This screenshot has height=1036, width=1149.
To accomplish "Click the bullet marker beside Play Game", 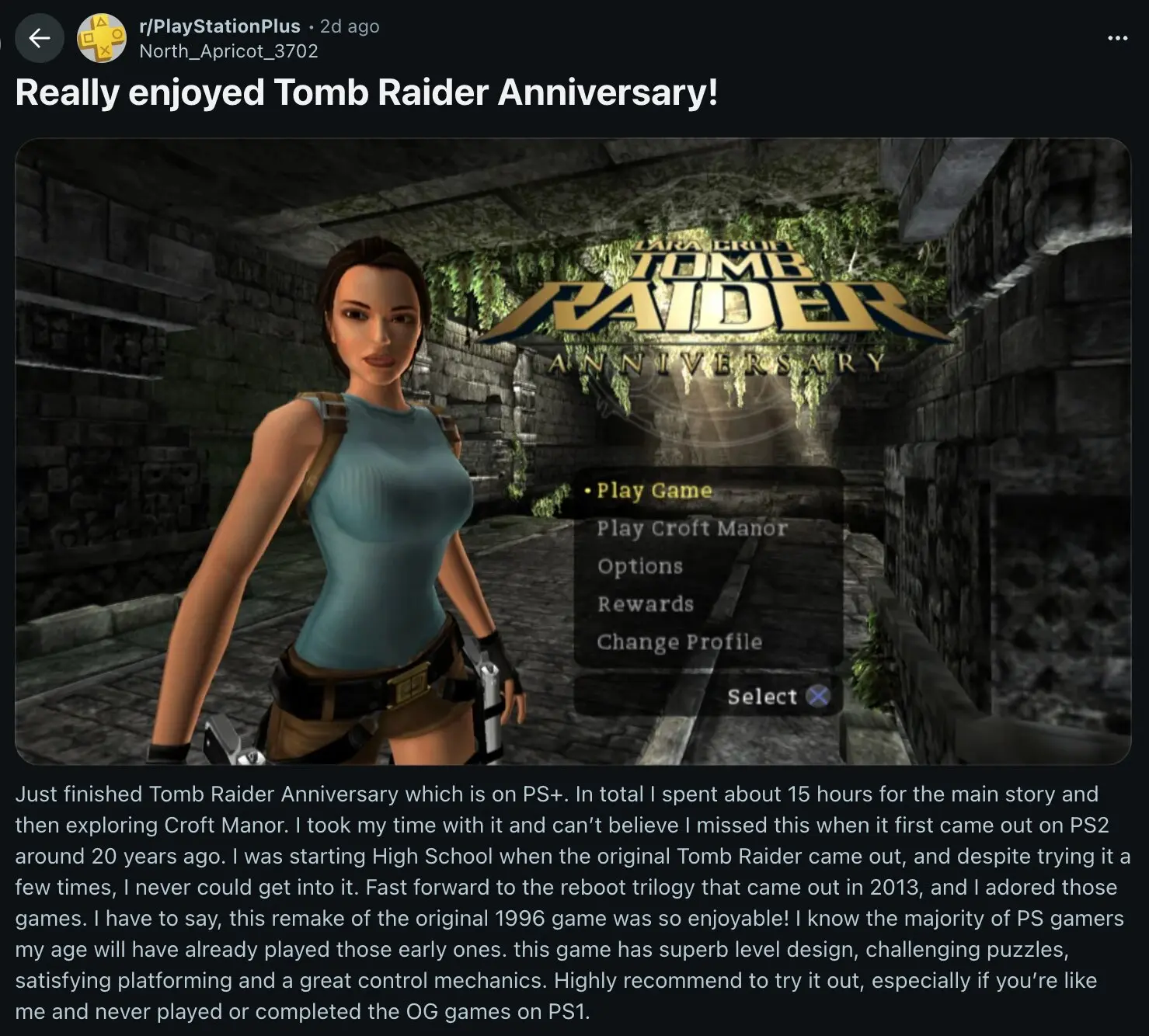I will pyautogui.click(x=588, y=491).
